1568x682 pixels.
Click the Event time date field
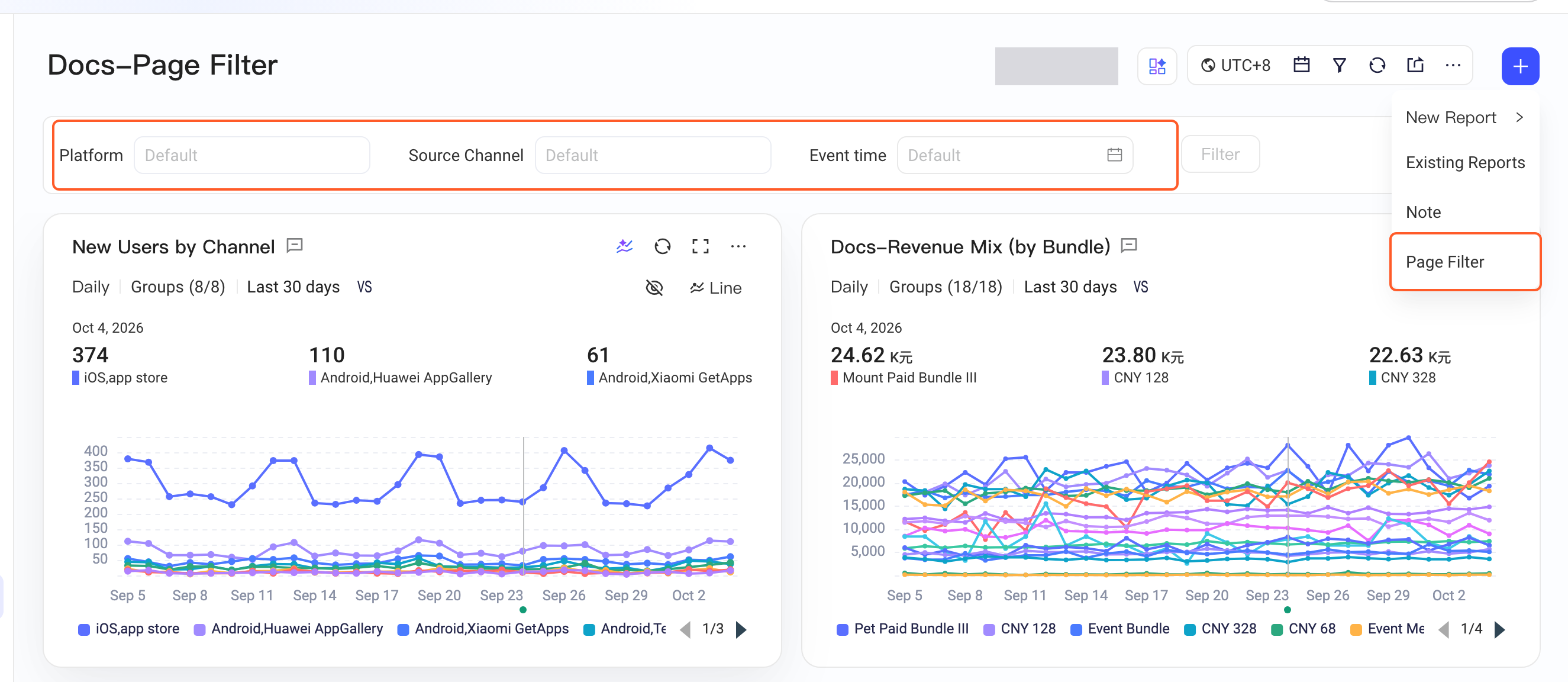click(1015, 155)
